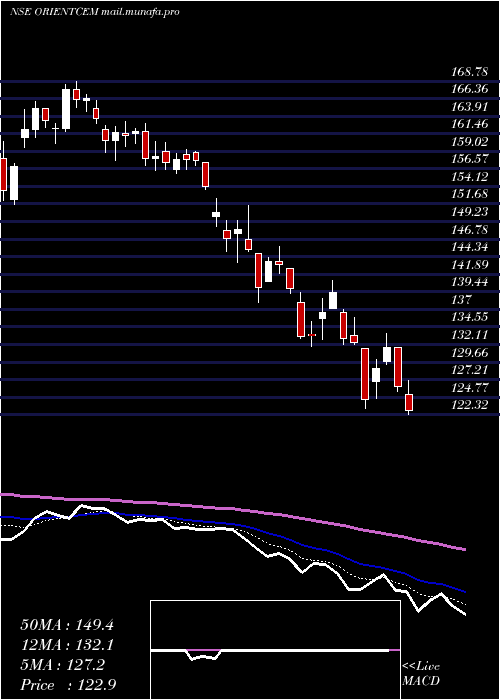Select the 156.57 price level label
Screen dimensions: 500x700
(469, 159)
